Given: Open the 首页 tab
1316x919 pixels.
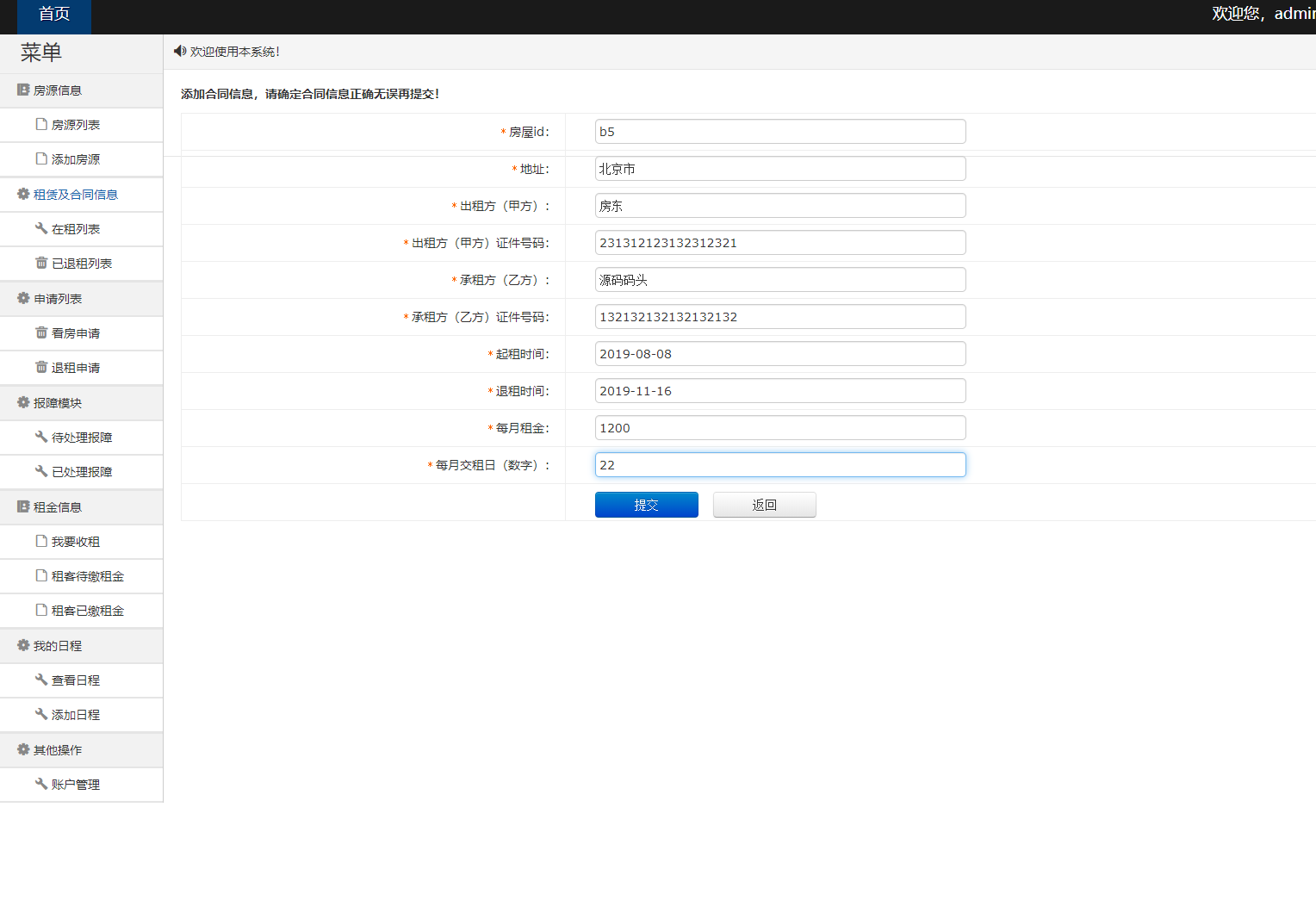Looking at the screenshot, I should click(x=53, y=14).
